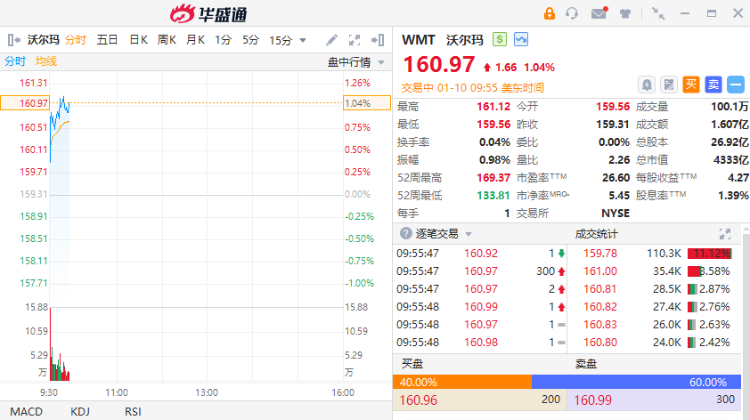Open customer service headset icon
Image resolution: width=750 pixels, height=420 pixels.
573,13
